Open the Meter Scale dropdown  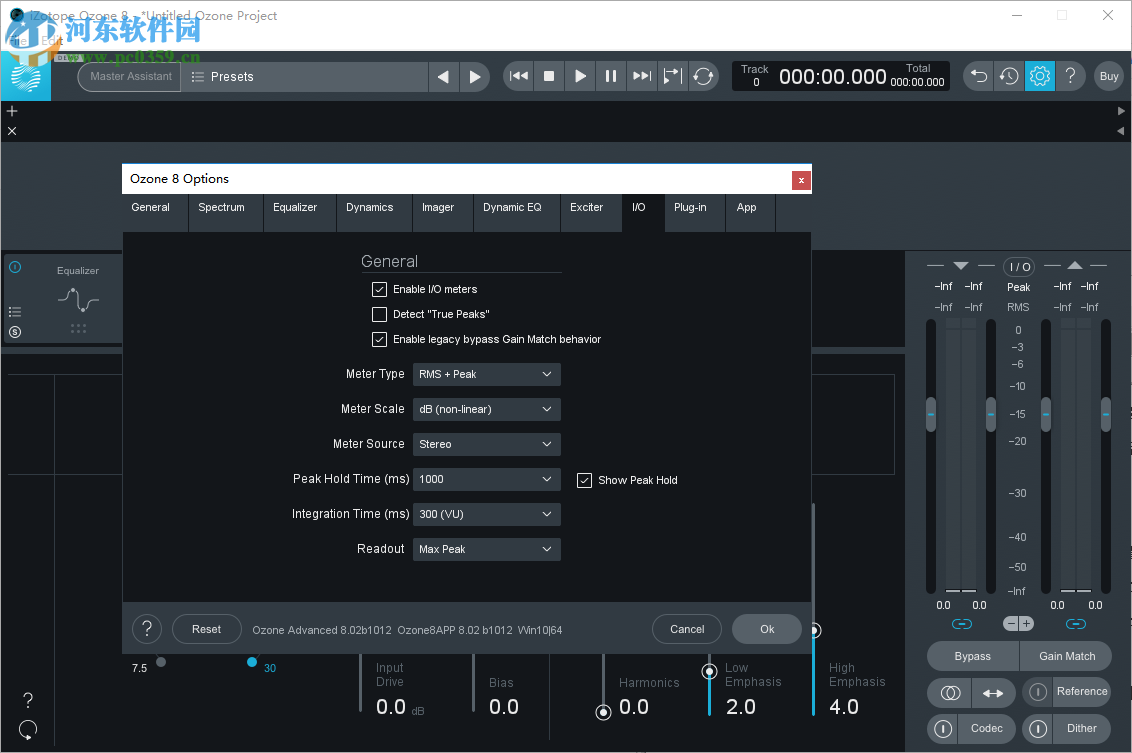486,409
